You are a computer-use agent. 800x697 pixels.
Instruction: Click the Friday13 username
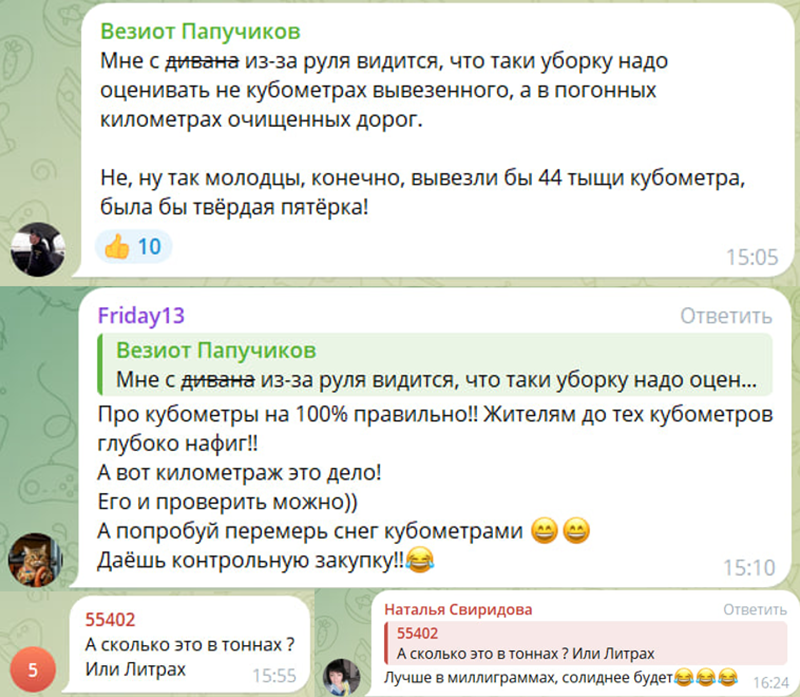(141, 316)
